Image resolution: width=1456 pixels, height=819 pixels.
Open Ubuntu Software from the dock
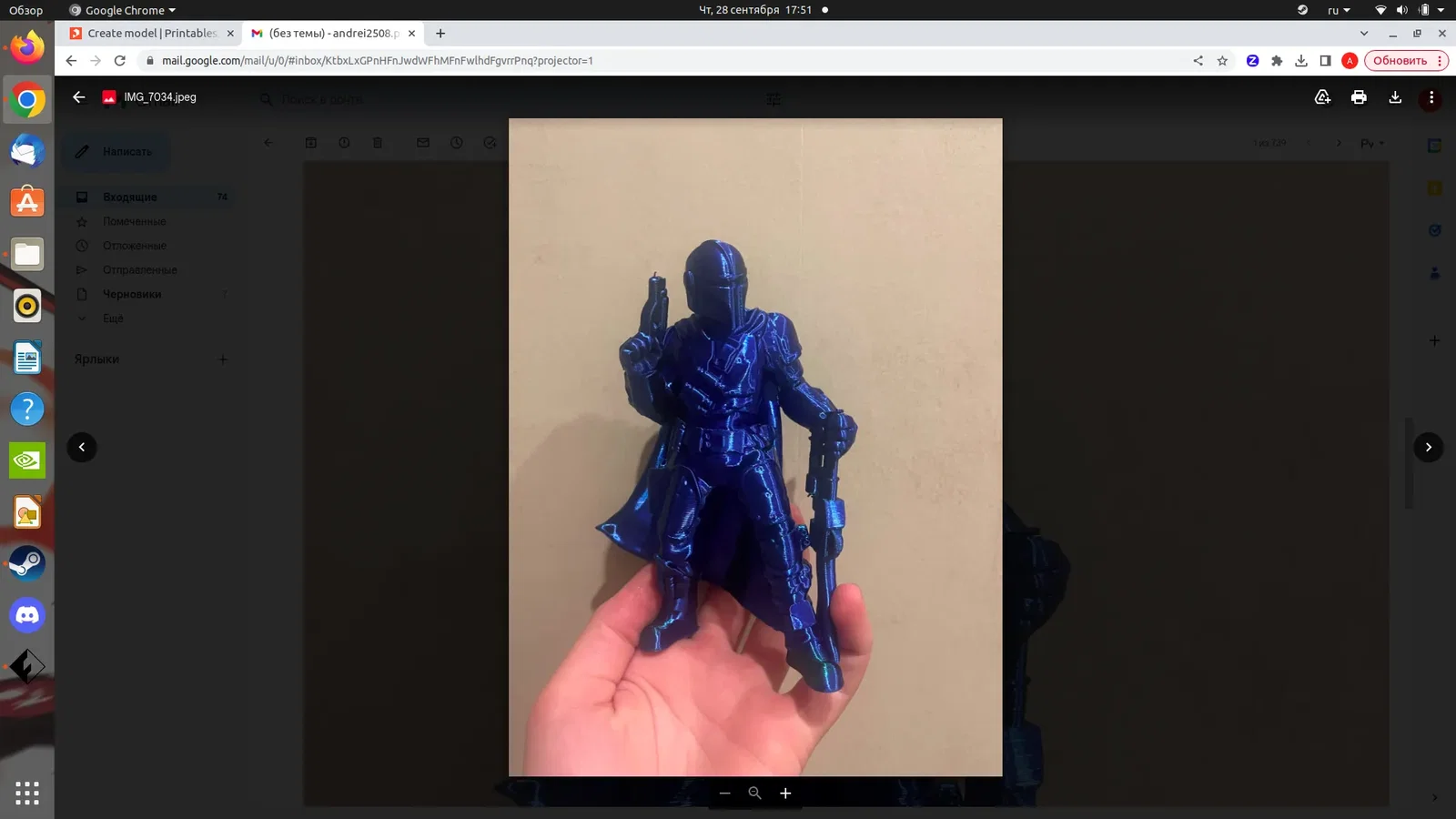pos(27,202)
